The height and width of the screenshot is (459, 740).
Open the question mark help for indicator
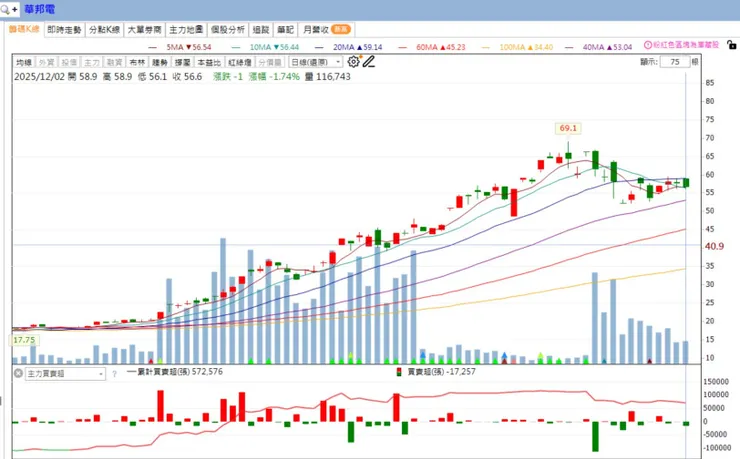point(114,374)
